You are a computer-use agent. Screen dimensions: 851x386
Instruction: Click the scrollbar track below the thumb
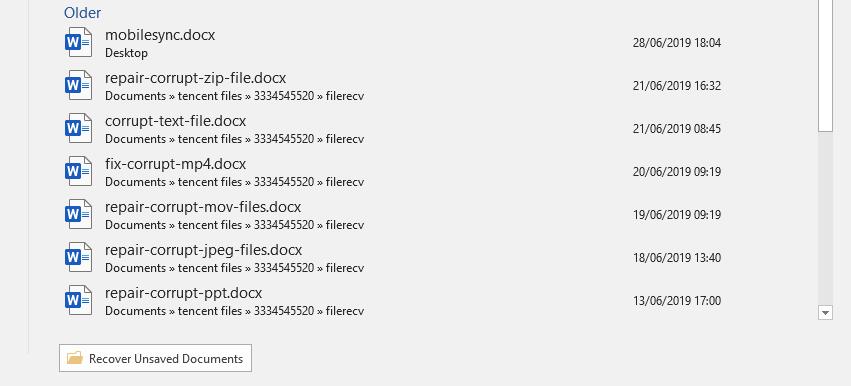[x=825, y=217]
